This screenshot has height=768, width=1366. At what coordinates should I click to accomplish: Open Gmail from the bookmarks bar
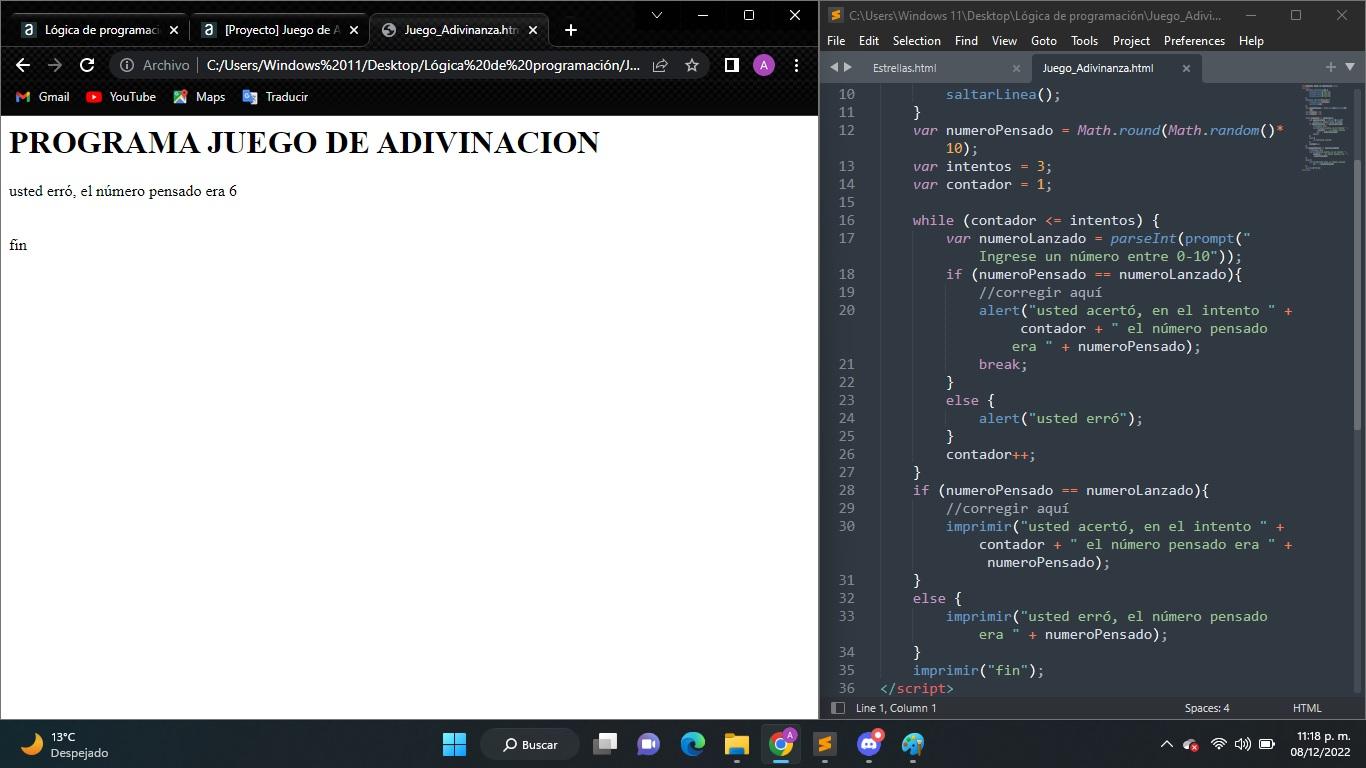[x=42, y=97]
